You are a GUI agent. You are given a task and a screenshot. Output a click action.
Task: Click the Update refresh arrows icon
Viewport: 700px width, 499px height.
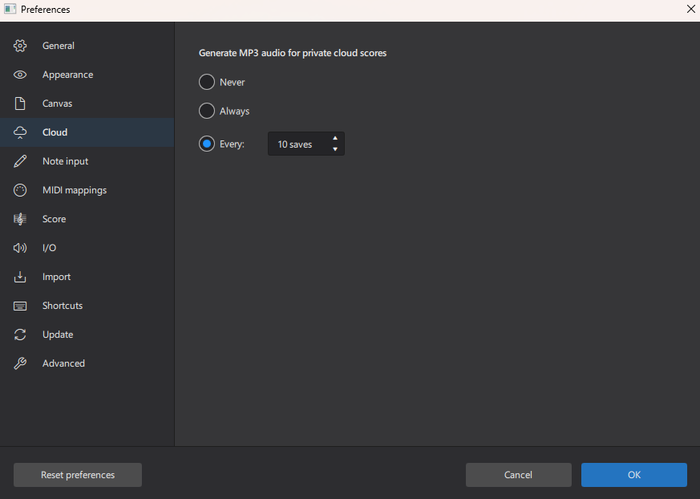coord(20,335)
